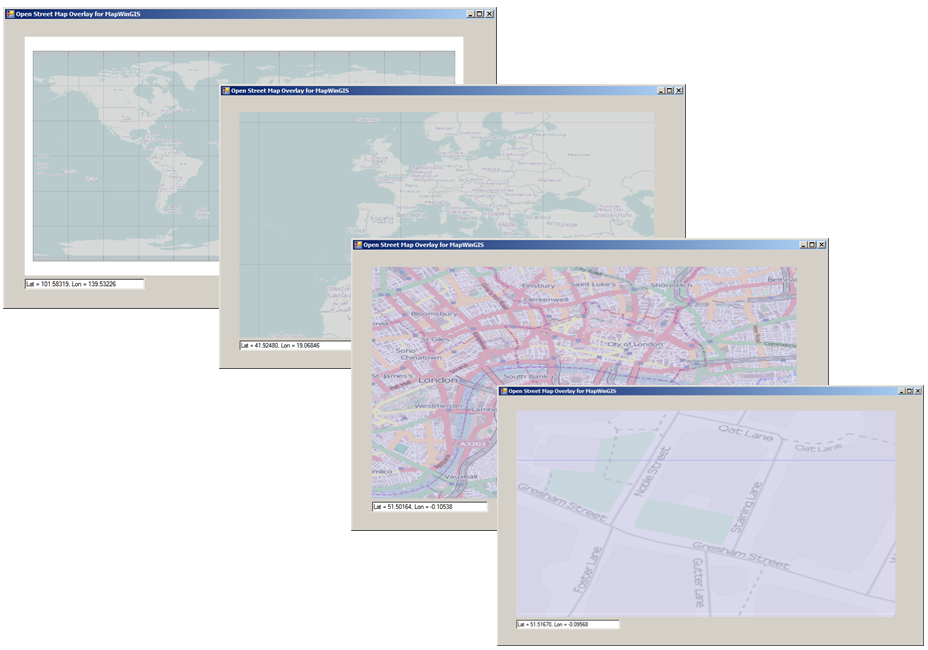Maximize the Europe map window
This screenshot has width=928, height=650.
[669, 91]
